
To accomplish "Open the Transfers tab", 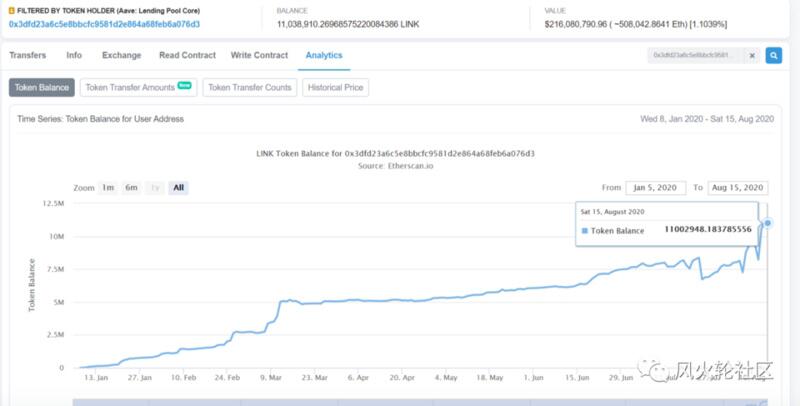I will point(28,55).
